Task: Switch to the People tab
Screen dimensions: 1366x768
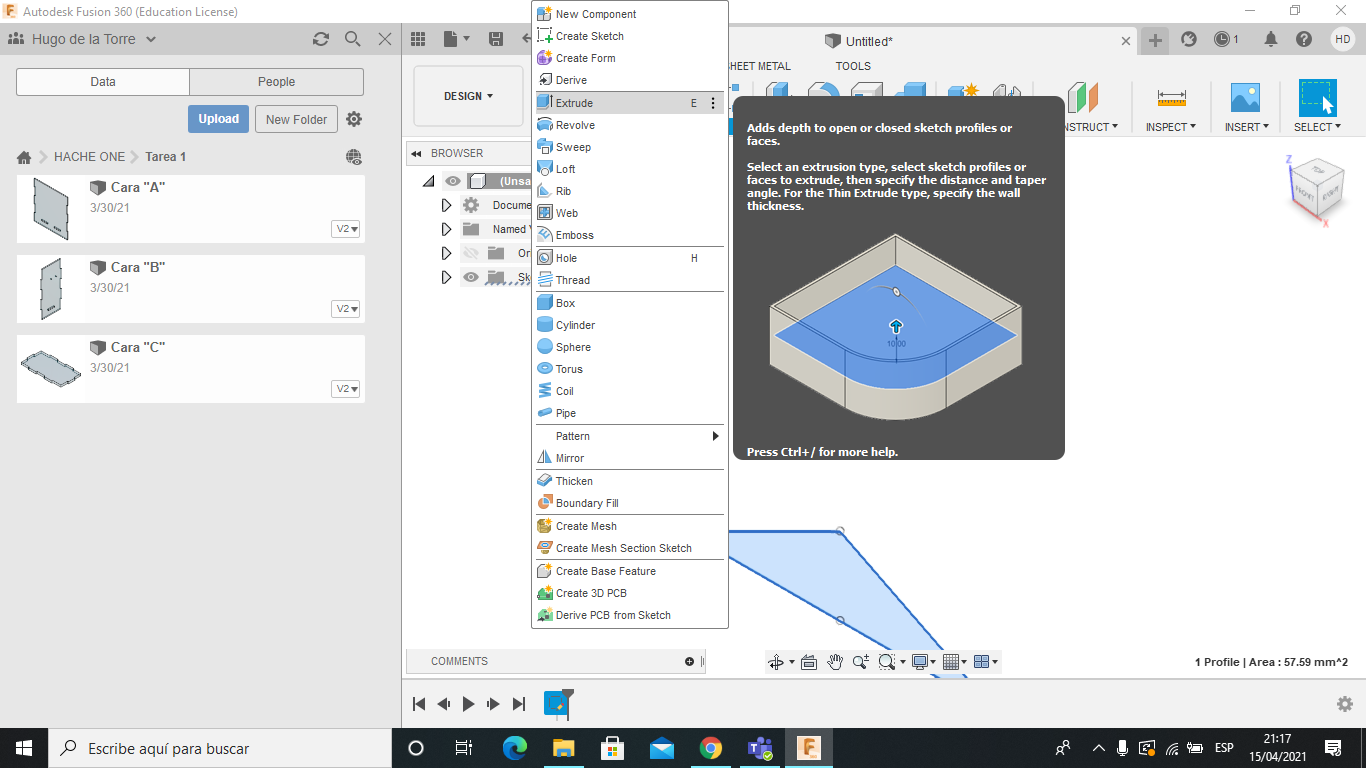Action: point(276,82)
